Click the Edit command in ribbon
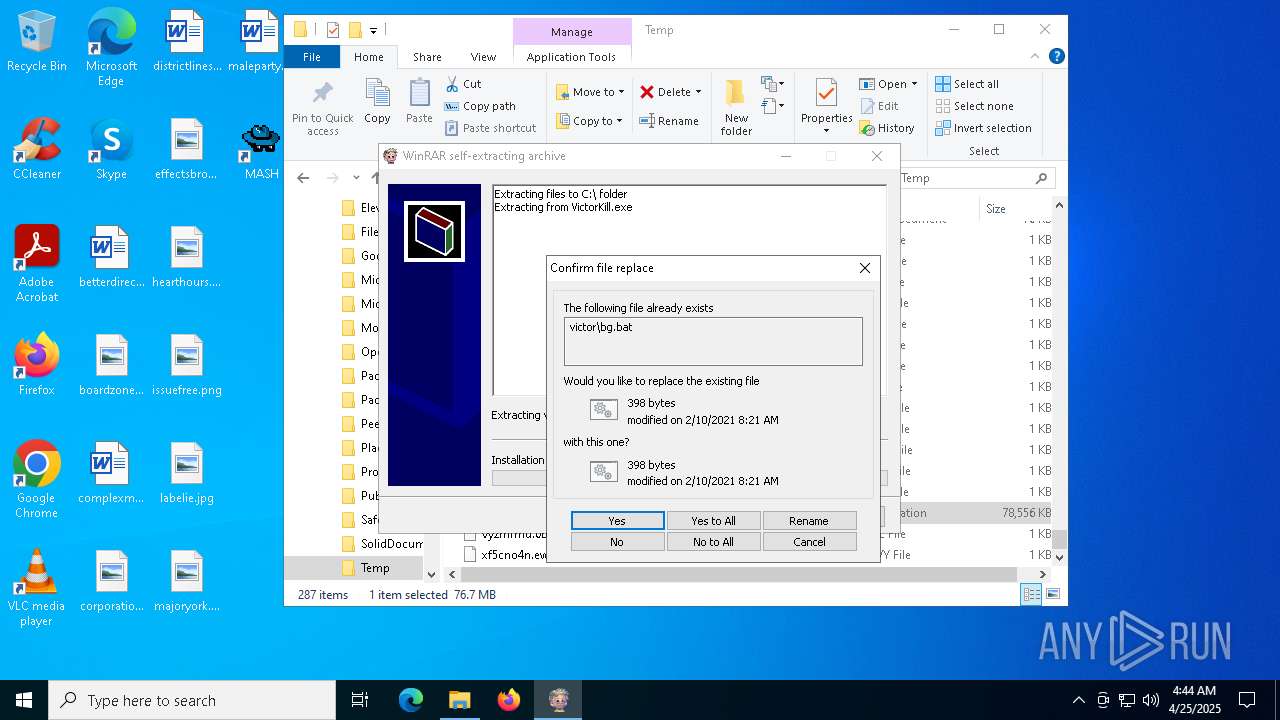The width and height of the screenshot is (1280, 720). coord(878,106)
